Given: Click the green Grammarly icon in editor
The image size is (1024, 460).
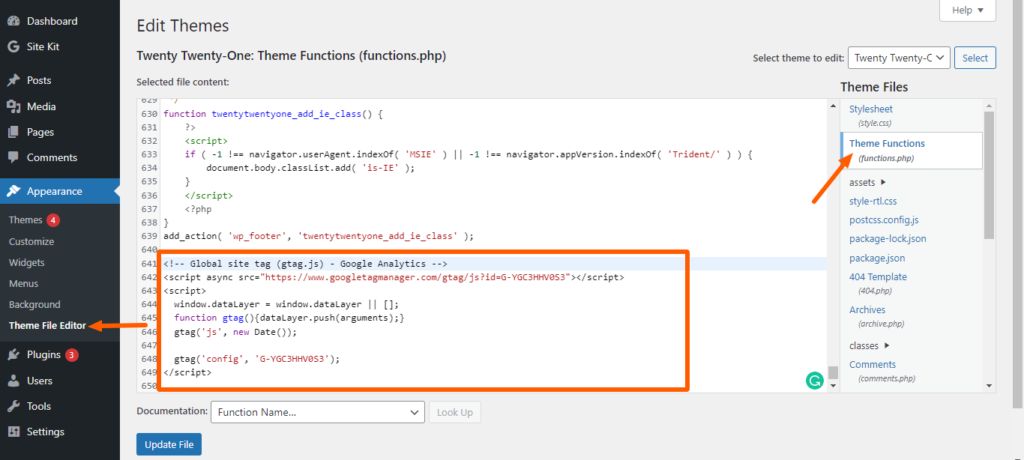Looking at the screenshot, I should (814, 380).
